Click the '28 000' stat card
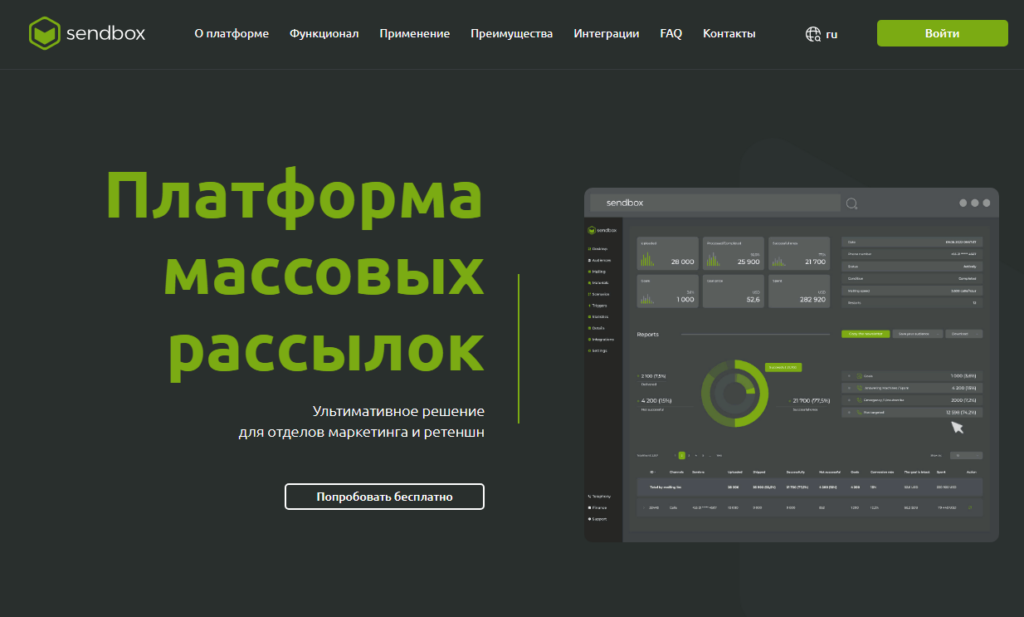This screenshot has width=1024, height=617. click(667, 253)
